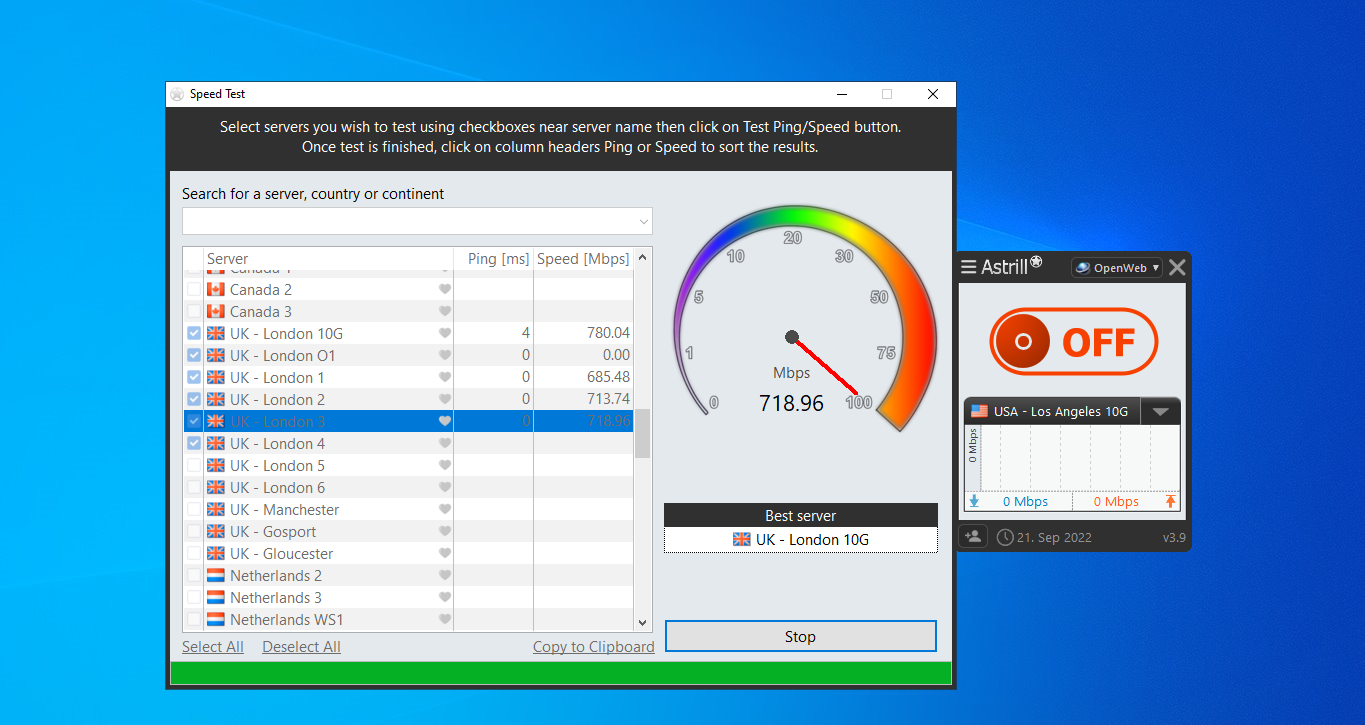Uncheck UK - London 10G checkbox
The width and height of the screenshot is (1365, 725).
(194, 334)
